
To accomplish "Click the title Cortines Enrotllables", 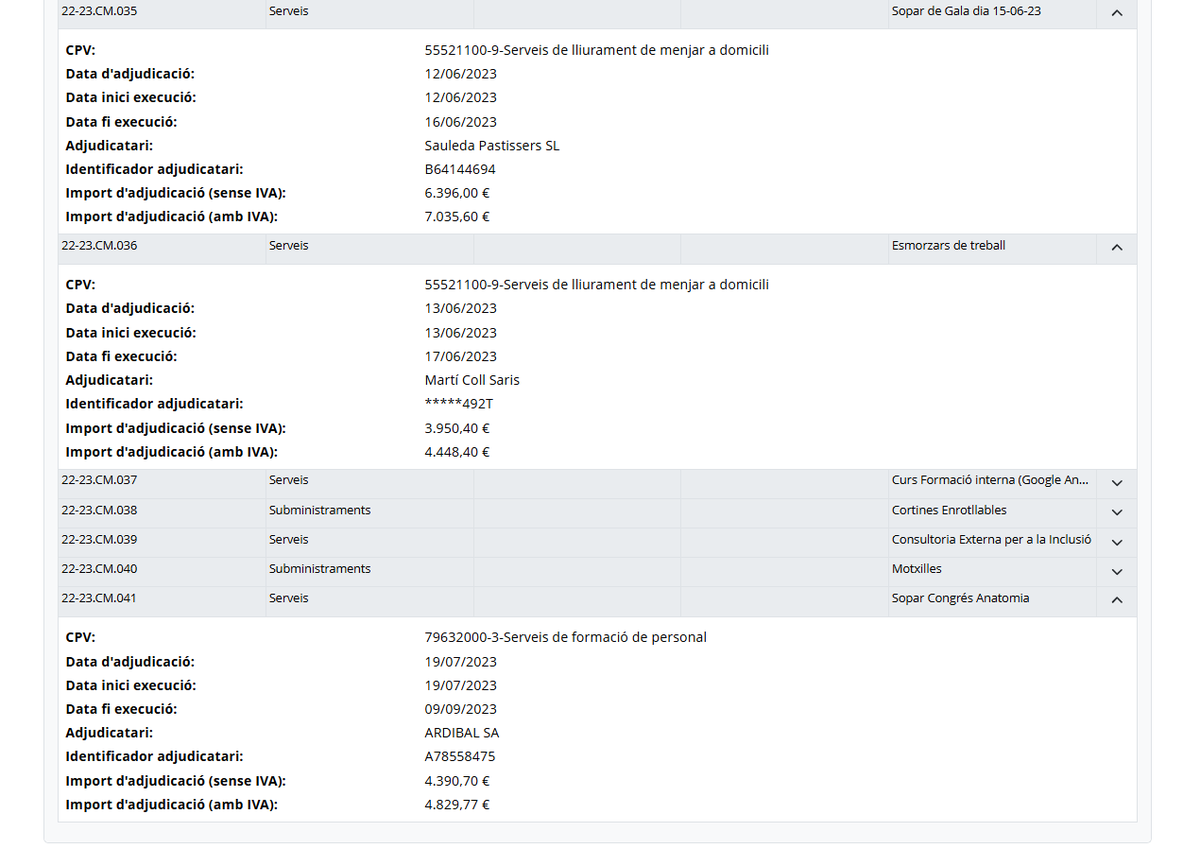I will (x=949, y=510).
